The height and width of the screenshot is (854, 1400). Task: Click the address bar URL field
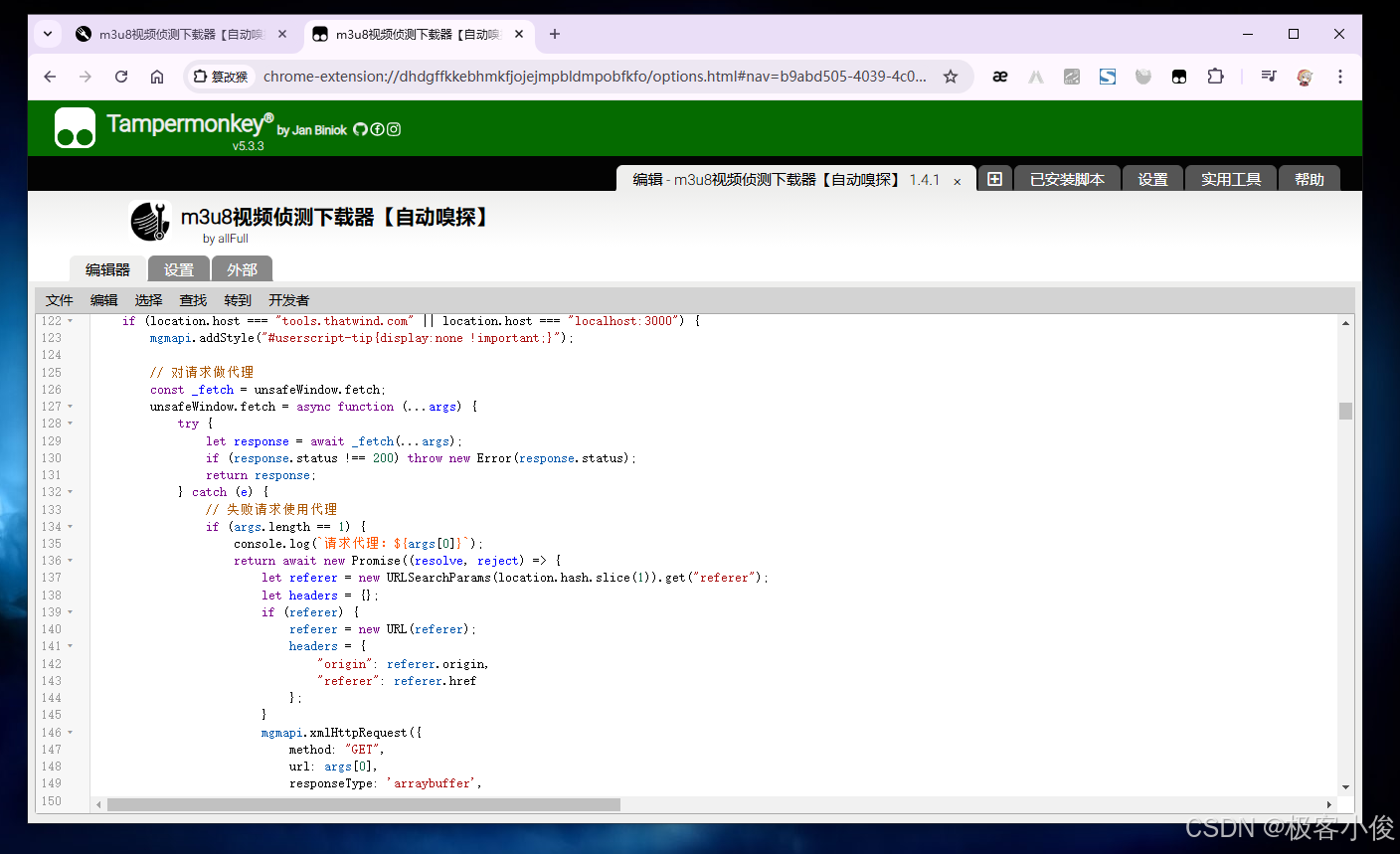(595, 77)
